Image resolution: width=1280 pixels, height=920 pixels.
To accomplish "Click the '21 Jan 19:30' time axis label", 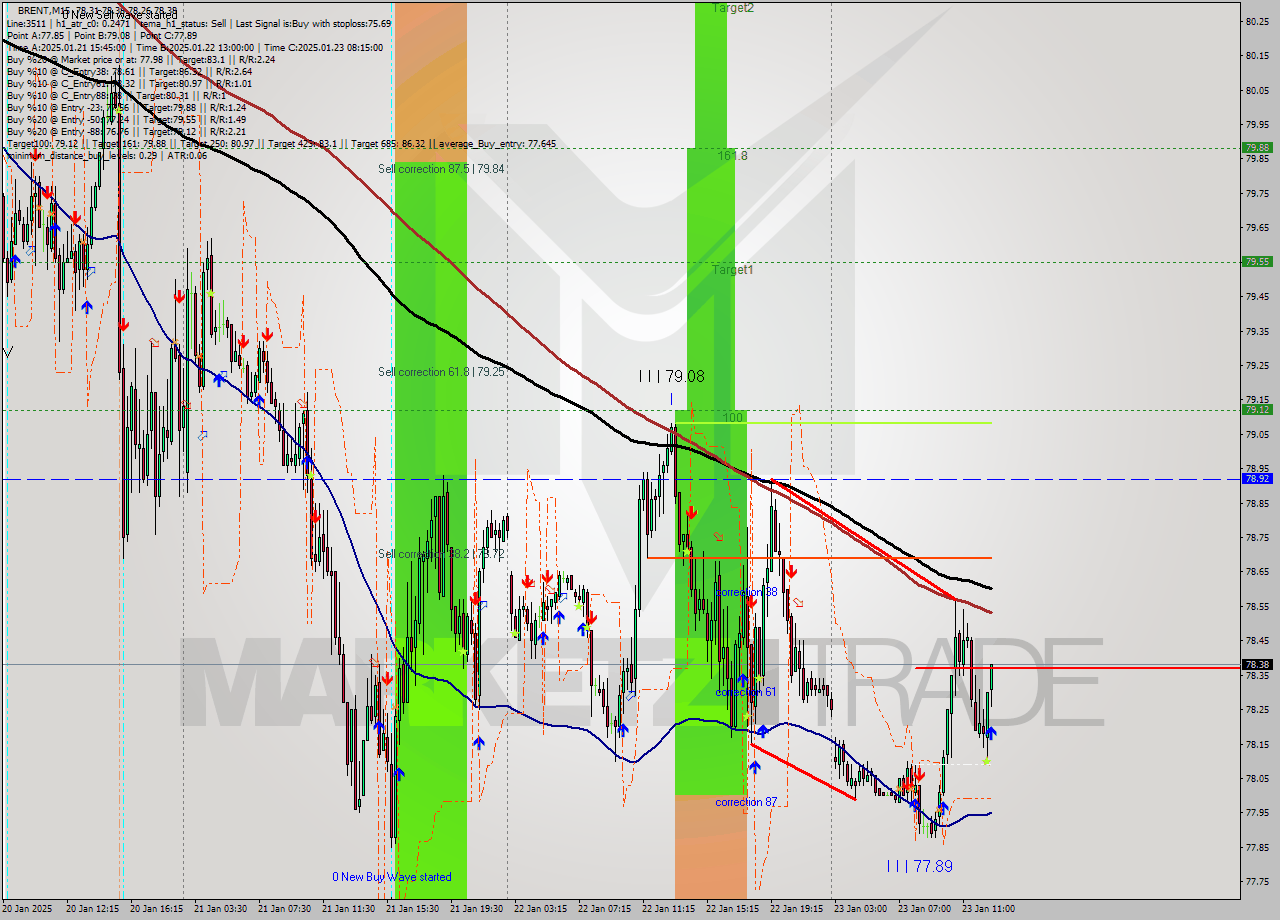I will (x=475, y=909).
